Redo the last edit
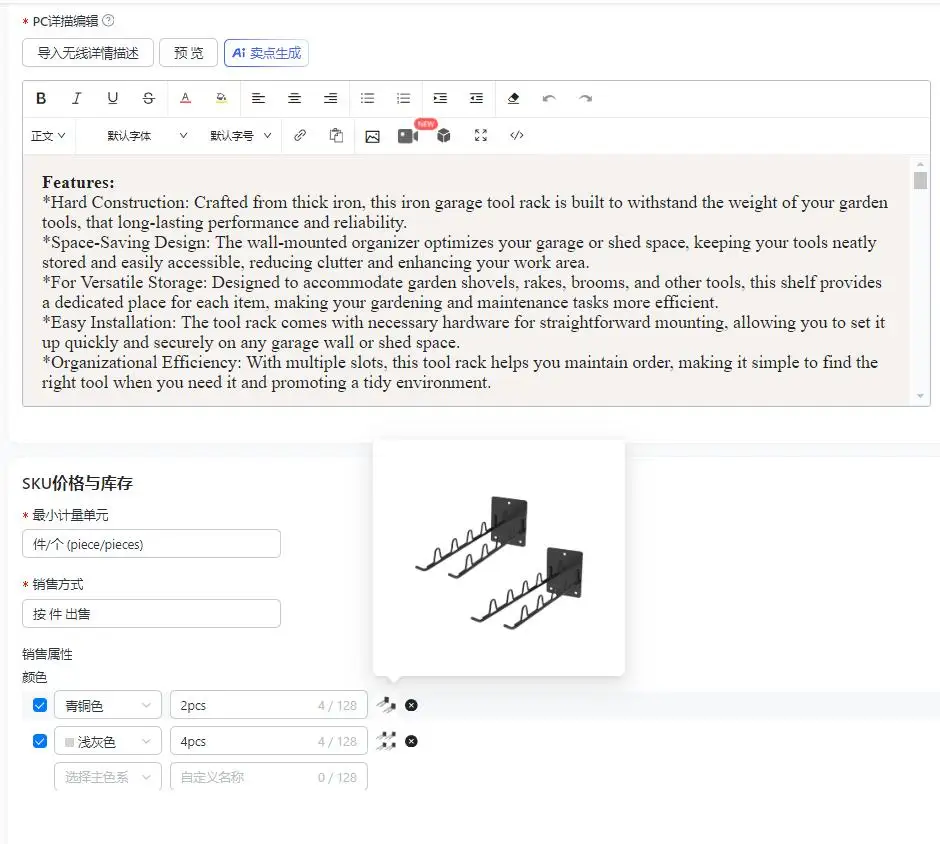Image resolution: width=940 pixels, height=844 pixels. click(586, 98)
